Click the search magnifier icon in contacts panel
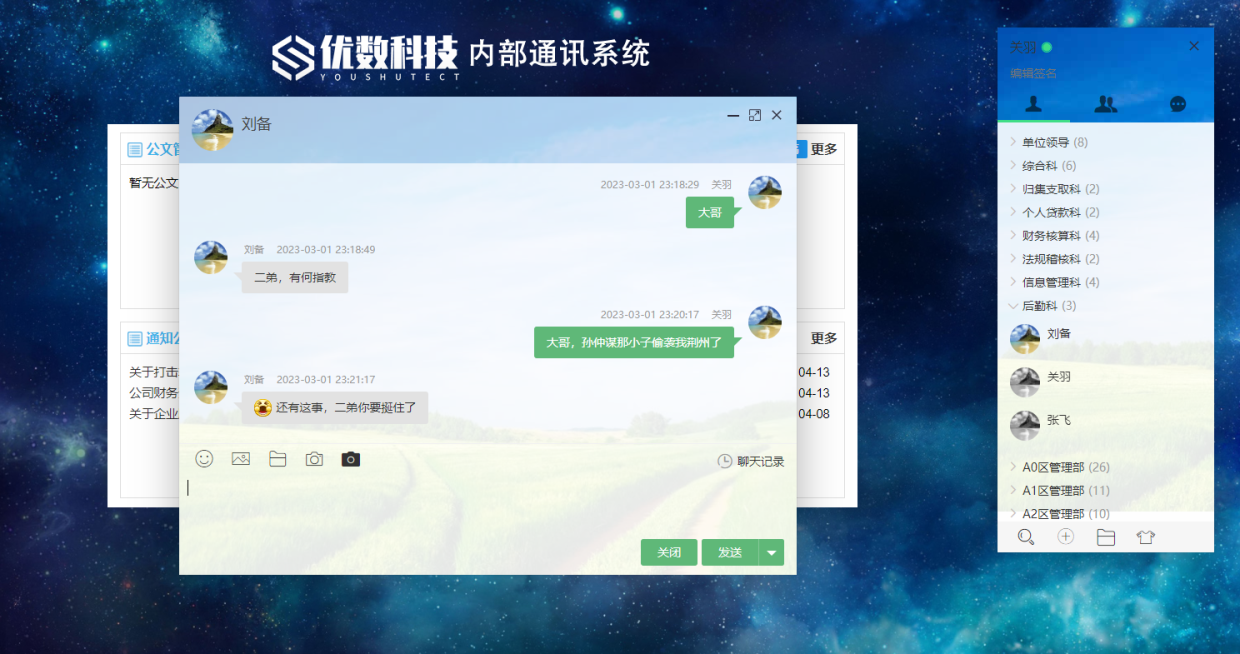Screen dimensions: 1240x654 pyautogui.click(x=1025, y=537)
